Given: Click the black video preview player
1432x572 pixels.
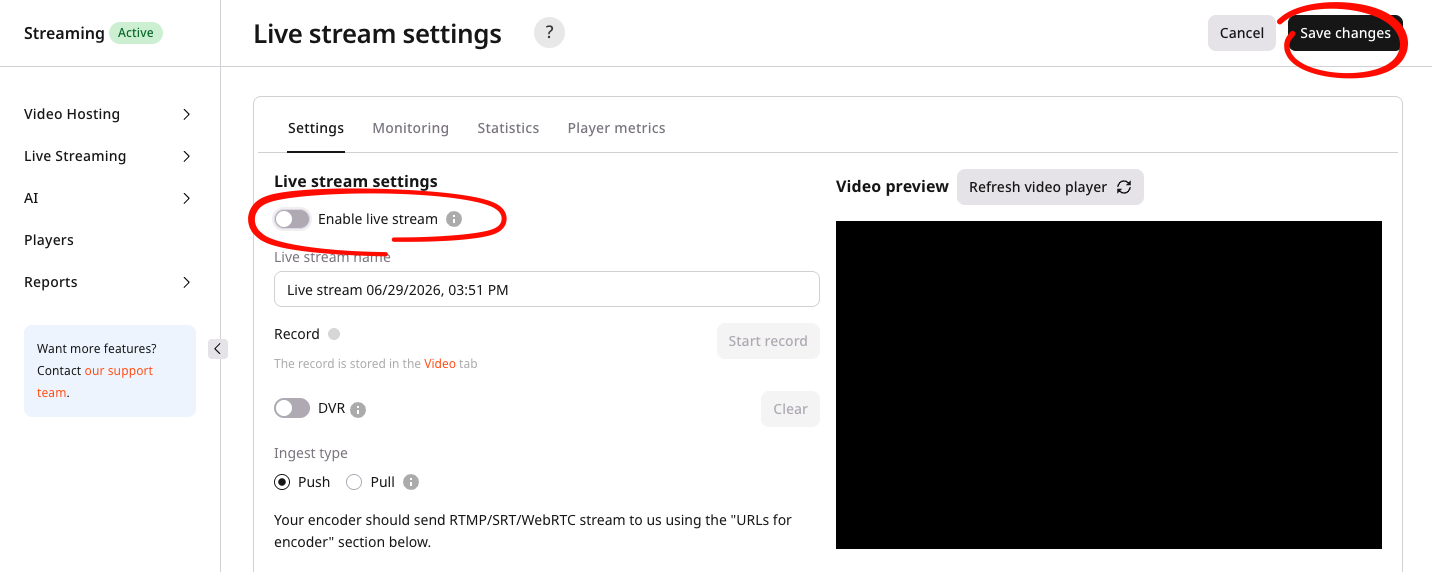Looking at the screenshot, I should (x=1109, y=385).
